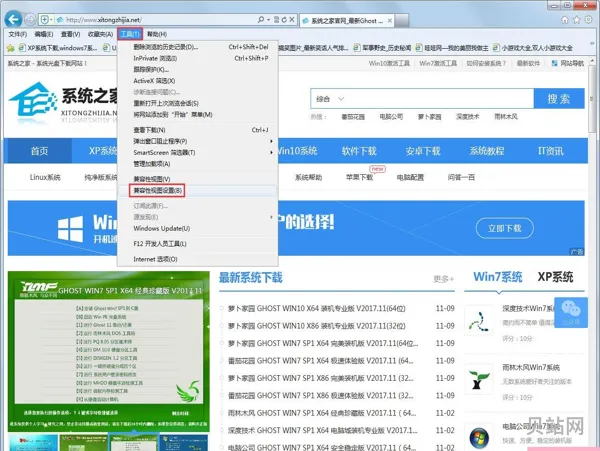Image resolution: width=600 pixels, height=451 pixels.
Task: Click the page vertical scrollbar thumb
Action: coord(592,98)
